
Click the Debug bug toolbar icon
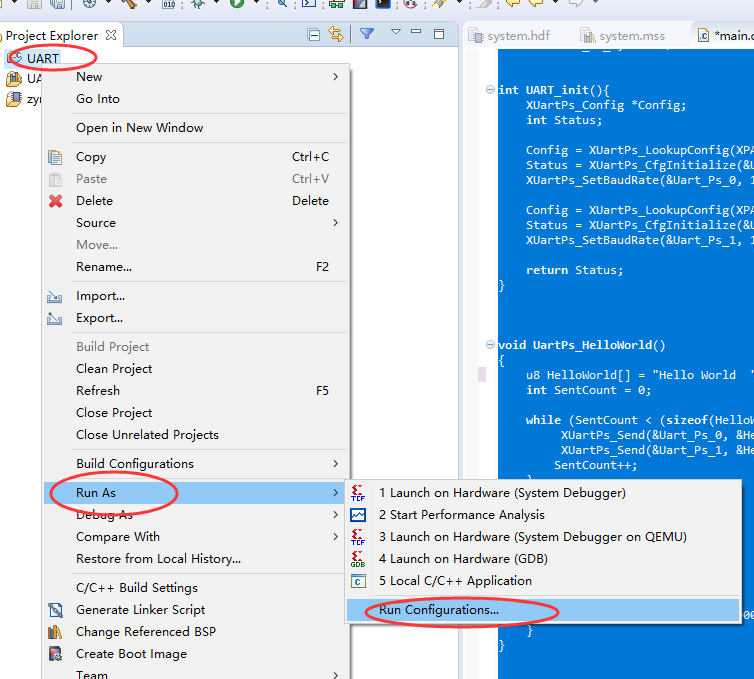198,3
